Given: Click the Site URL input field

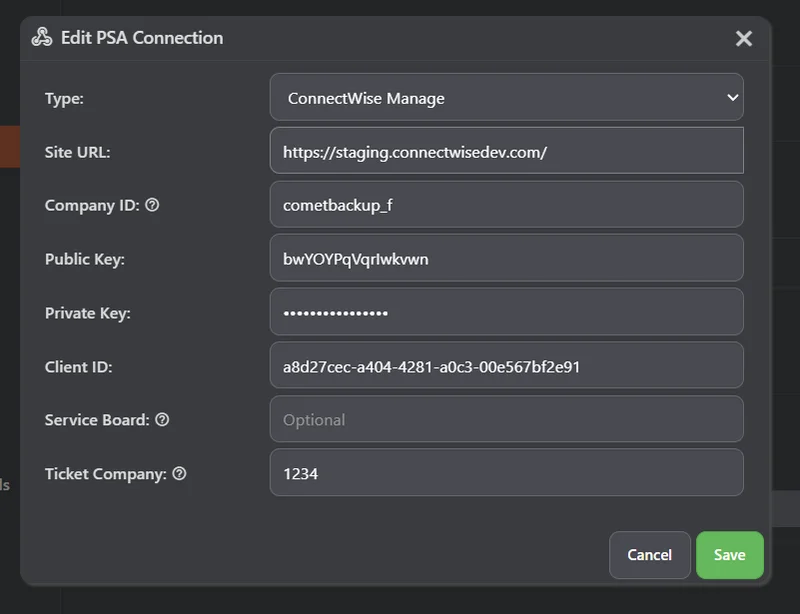Looking at the screenshot, I should click(x=506, y=151).
